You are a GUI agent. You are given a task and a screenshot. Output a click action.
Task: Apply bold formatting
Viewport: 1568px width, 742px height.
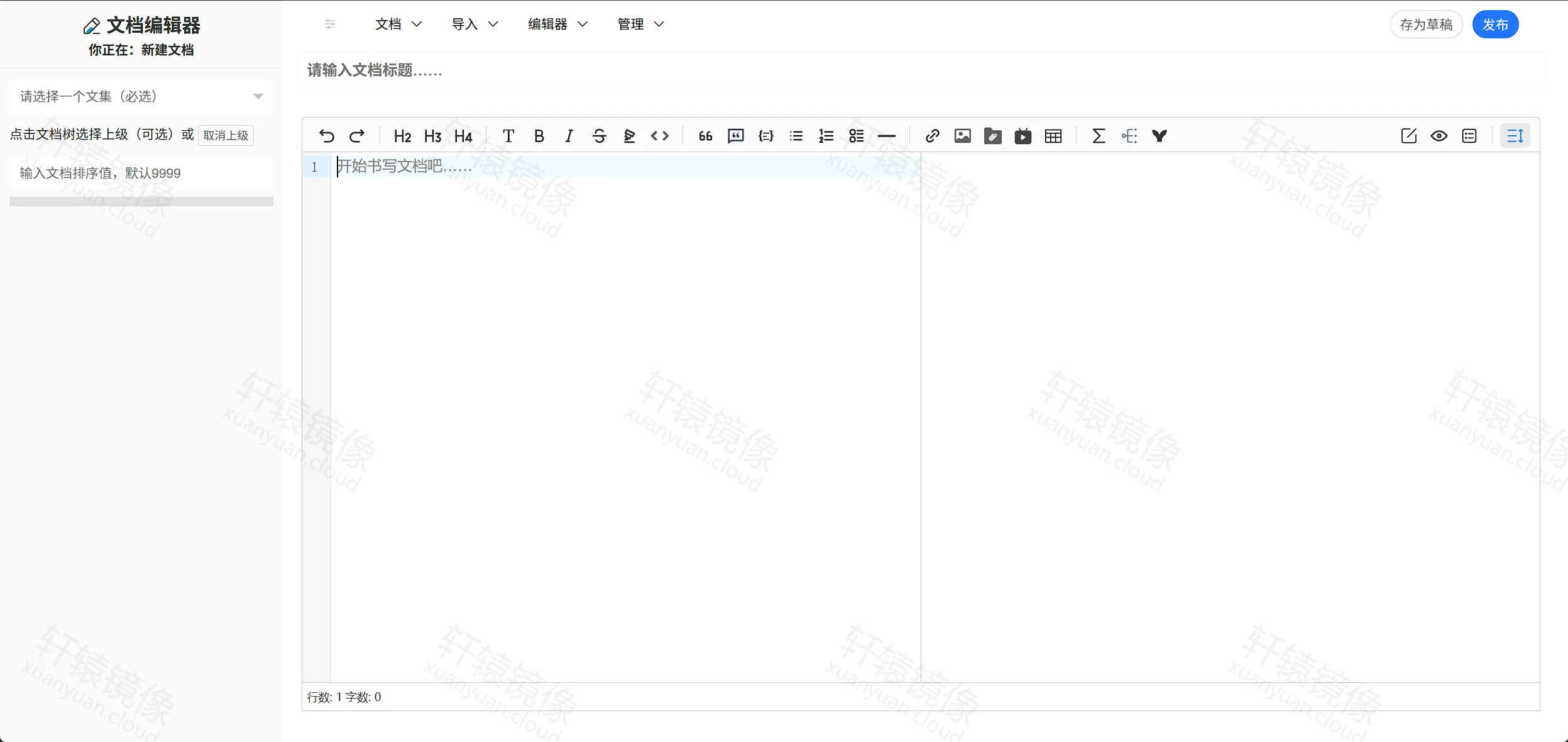click(x=539, y=136)
